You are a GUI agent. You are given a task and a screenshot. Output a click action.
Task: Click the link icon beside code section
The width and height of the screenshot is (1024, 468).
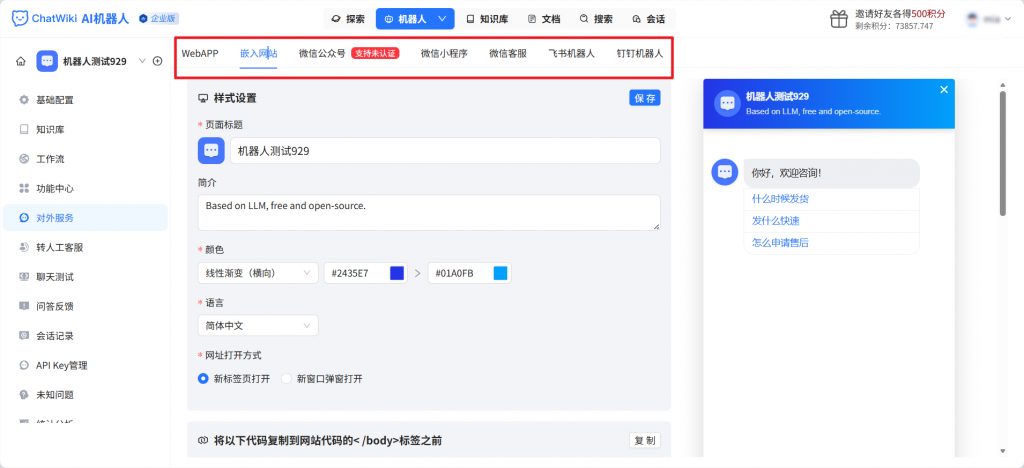click(203, 441)
